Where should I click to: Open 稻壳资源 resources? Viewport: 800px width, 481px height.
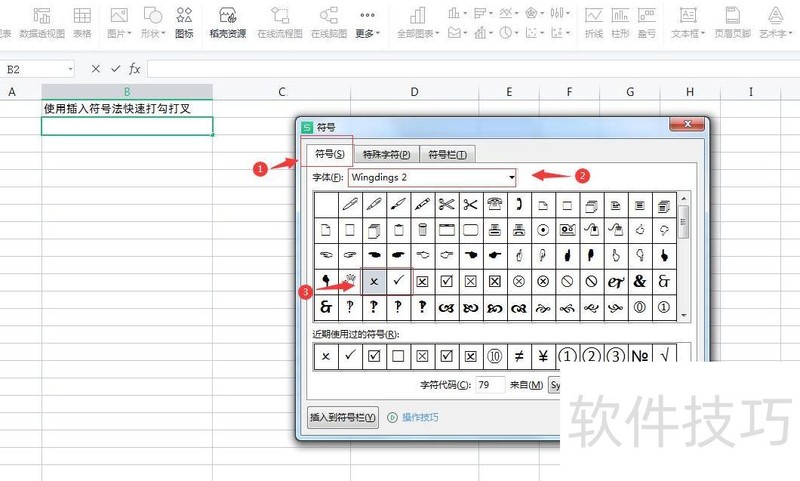pos(228,23)
